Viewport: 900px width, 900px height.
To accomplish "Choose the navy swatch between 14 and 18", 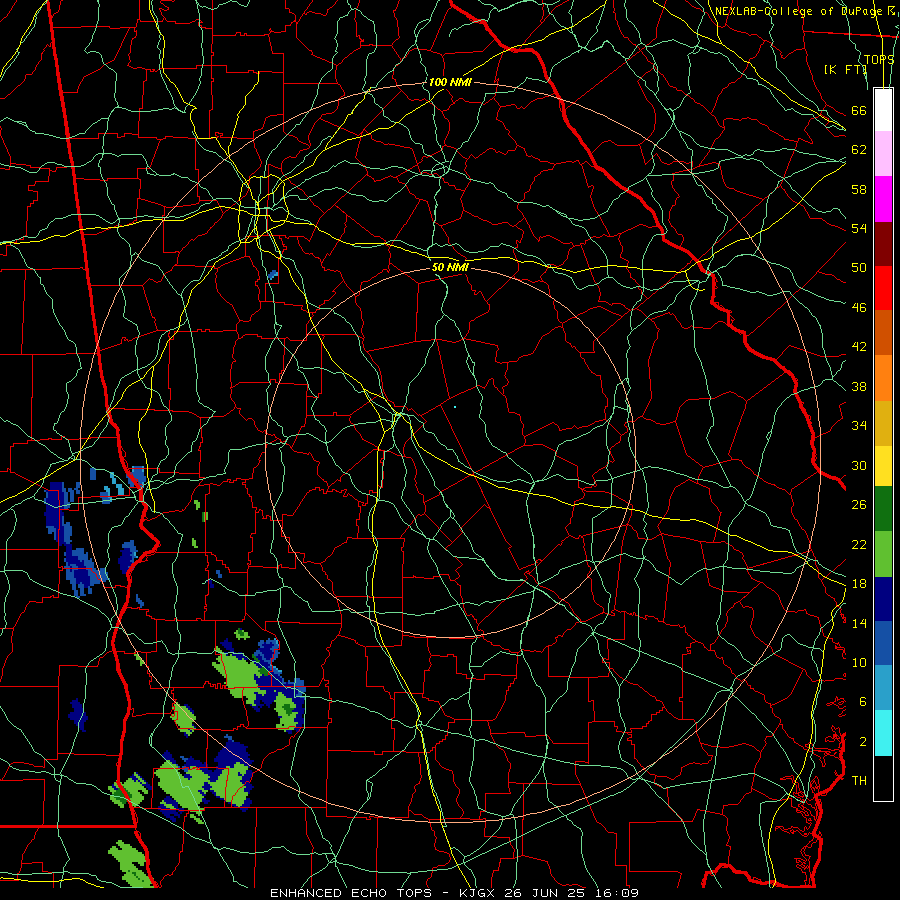I will click(883, 599).
